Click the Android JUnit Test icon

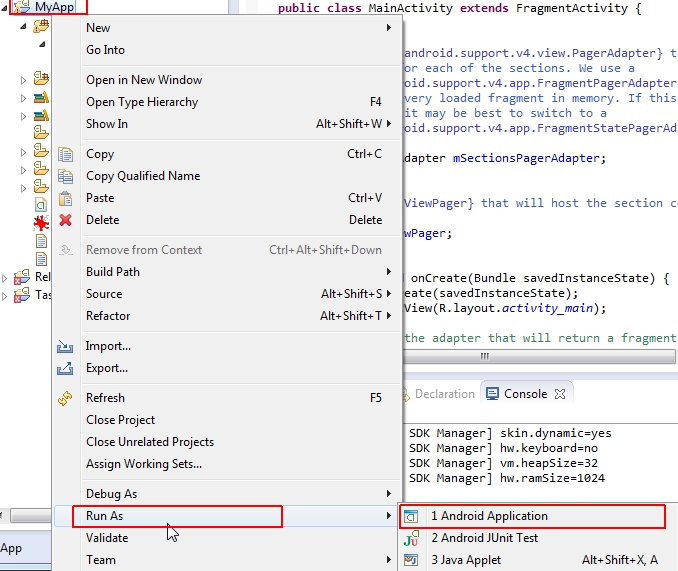tap(411, 538)
